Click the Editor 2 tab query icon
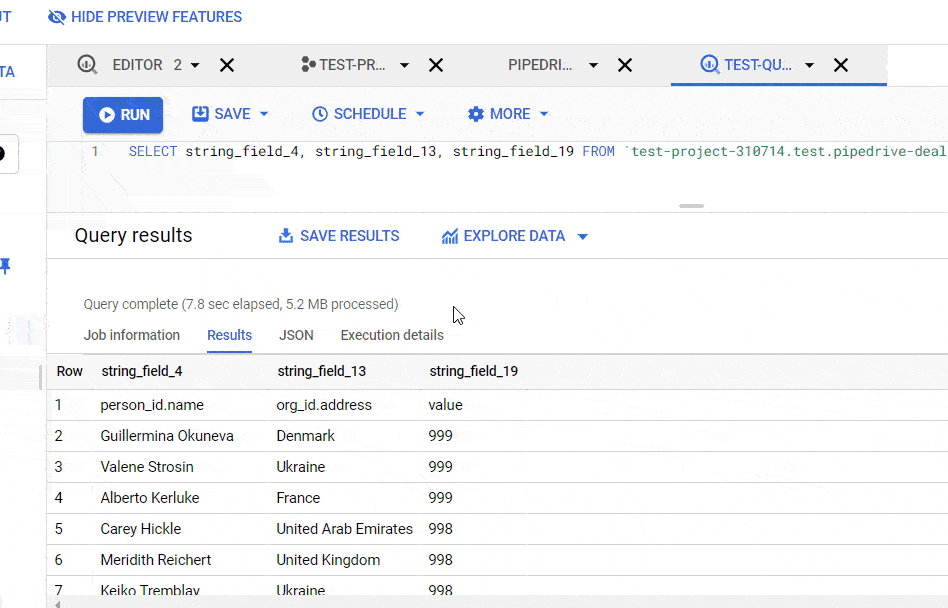The height and width of the screenshot is (608, 948). (87, 65)
